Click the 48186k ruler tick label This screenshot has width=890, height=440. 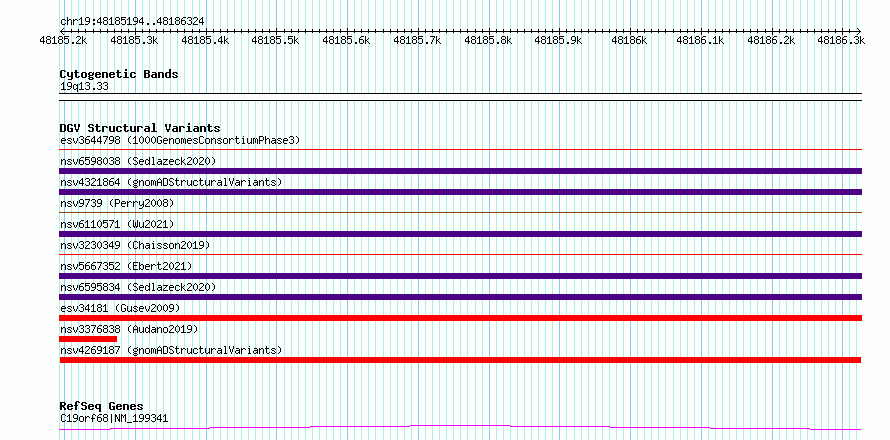(629, 40)
